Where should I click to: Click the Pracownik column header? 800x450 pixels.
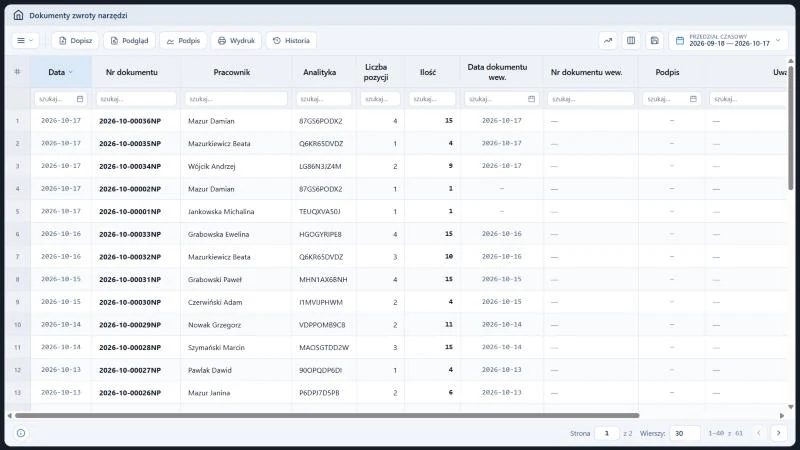click(x=232, y=72)
